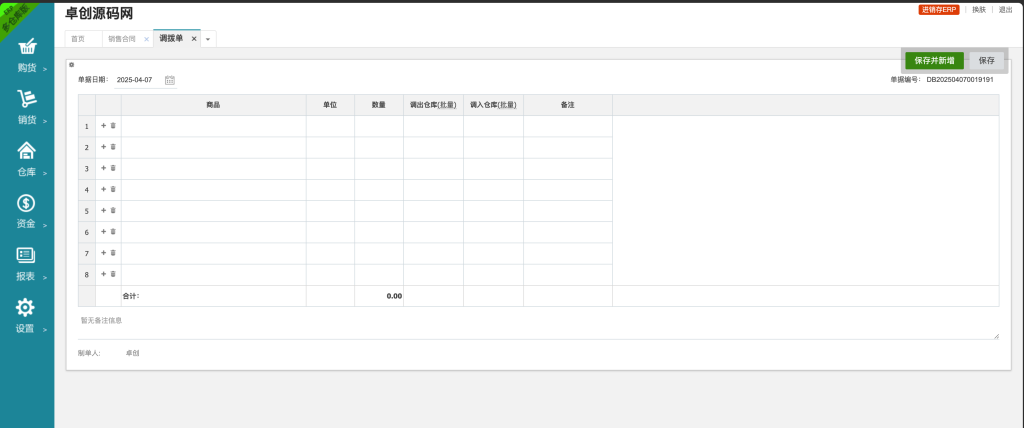Add a row after row 6
The width and height of the screenshot is (1024, 428).
click(x=103, y=231)
